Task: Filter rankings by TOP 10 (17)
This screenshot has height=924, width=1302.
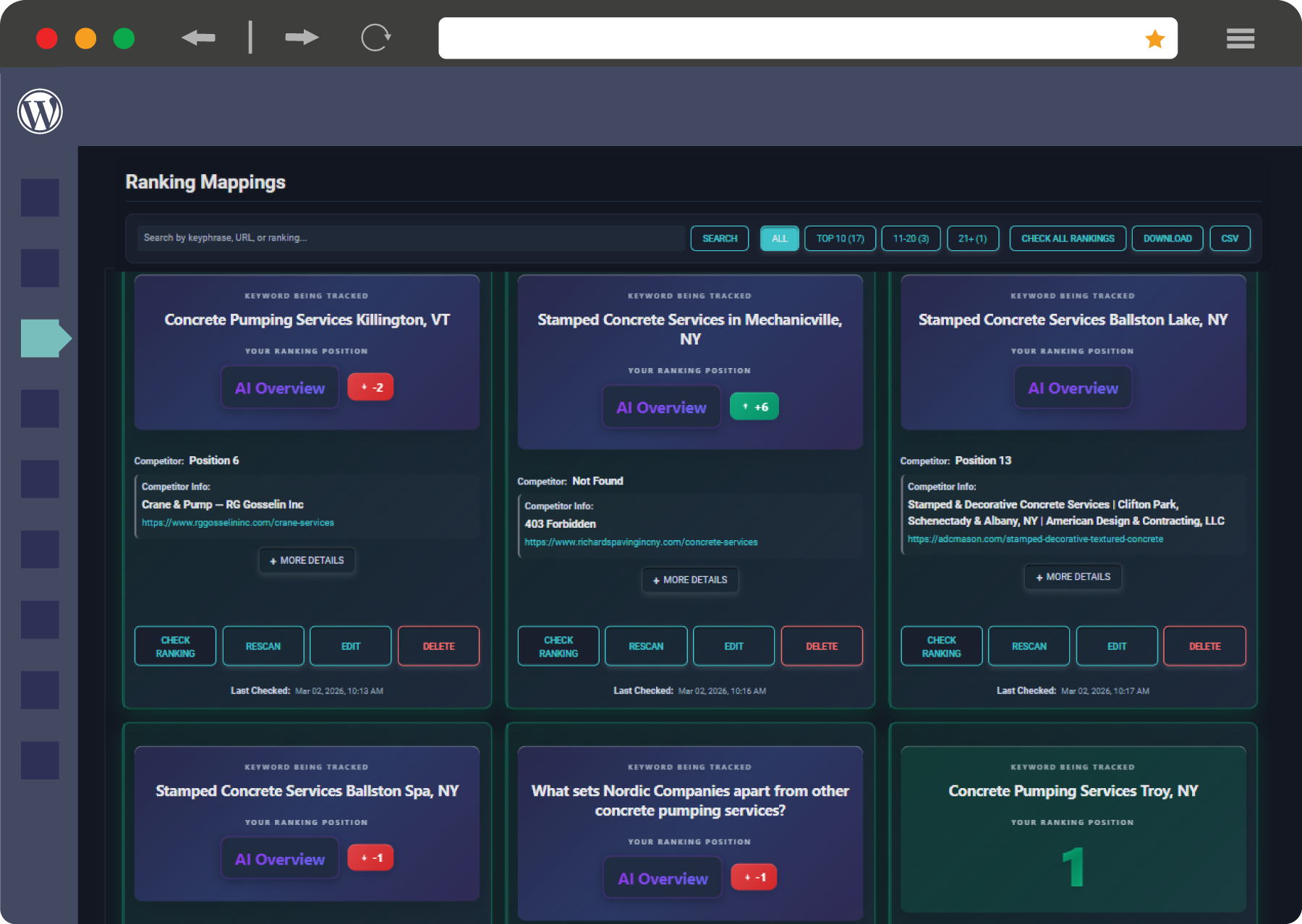Action: (840, 239)
